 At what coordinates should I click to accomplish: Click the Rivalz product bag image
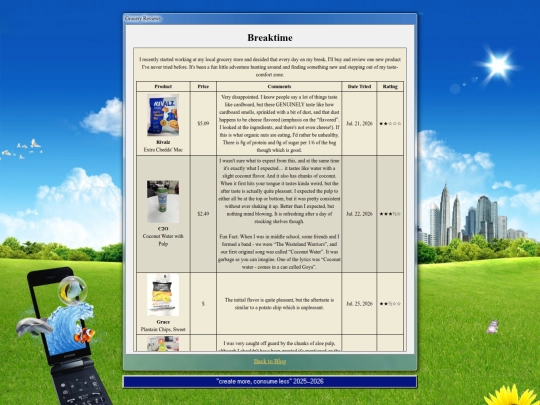coord(163,115)
